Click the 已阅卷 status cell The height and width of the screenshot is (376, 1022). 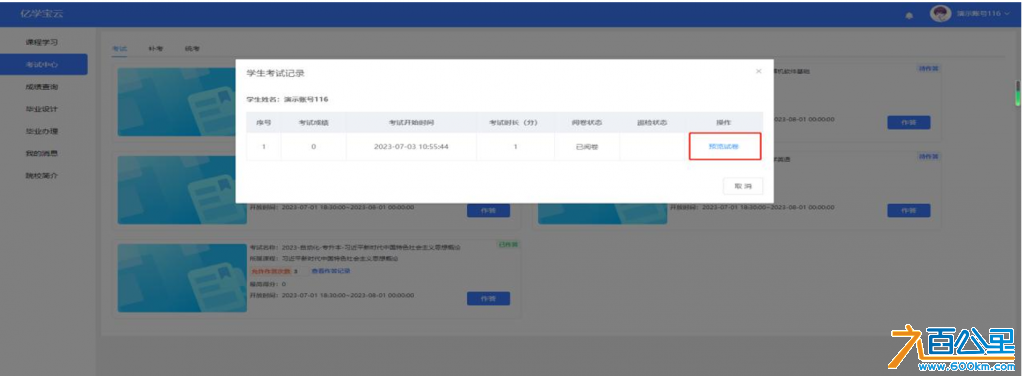pyautogui.click(x=587, y=147)
